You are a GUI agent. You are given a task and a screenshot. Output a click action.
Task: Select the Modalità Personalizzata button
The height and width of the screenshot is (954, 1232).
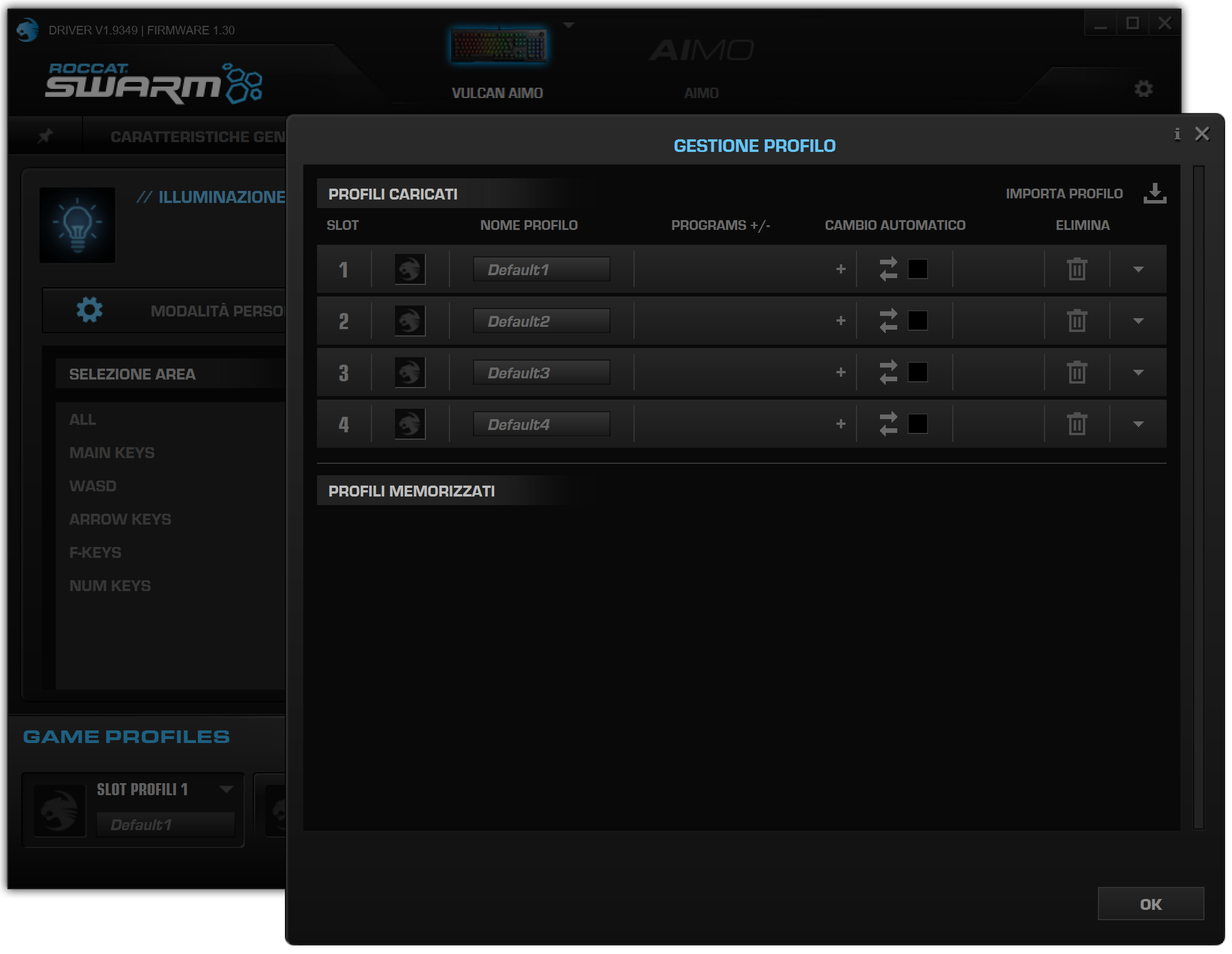pos(165,310)
